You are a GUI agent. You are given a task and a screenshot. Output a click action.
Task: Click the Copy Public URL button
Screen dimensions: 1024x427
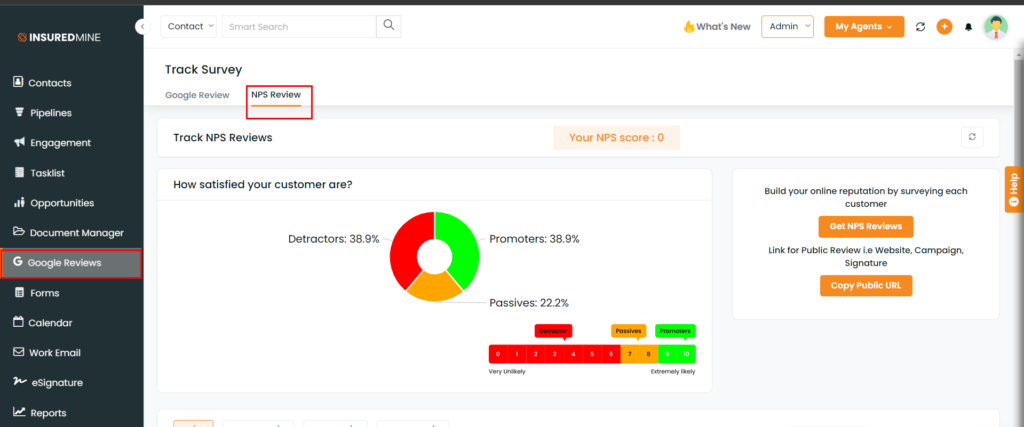[865, 286]
